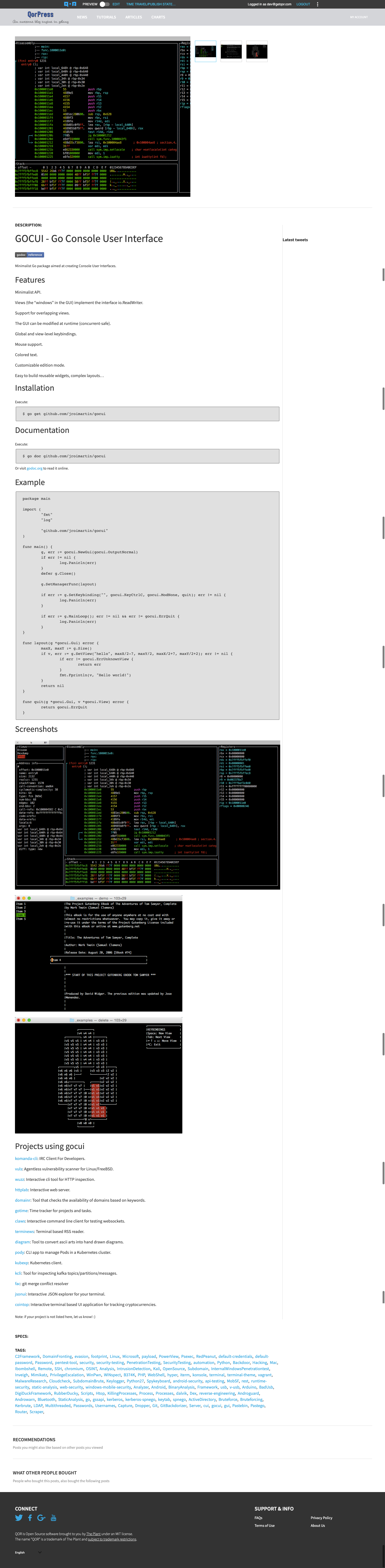Click the PenetrationTesting tag

click(x=143, y=1362)
